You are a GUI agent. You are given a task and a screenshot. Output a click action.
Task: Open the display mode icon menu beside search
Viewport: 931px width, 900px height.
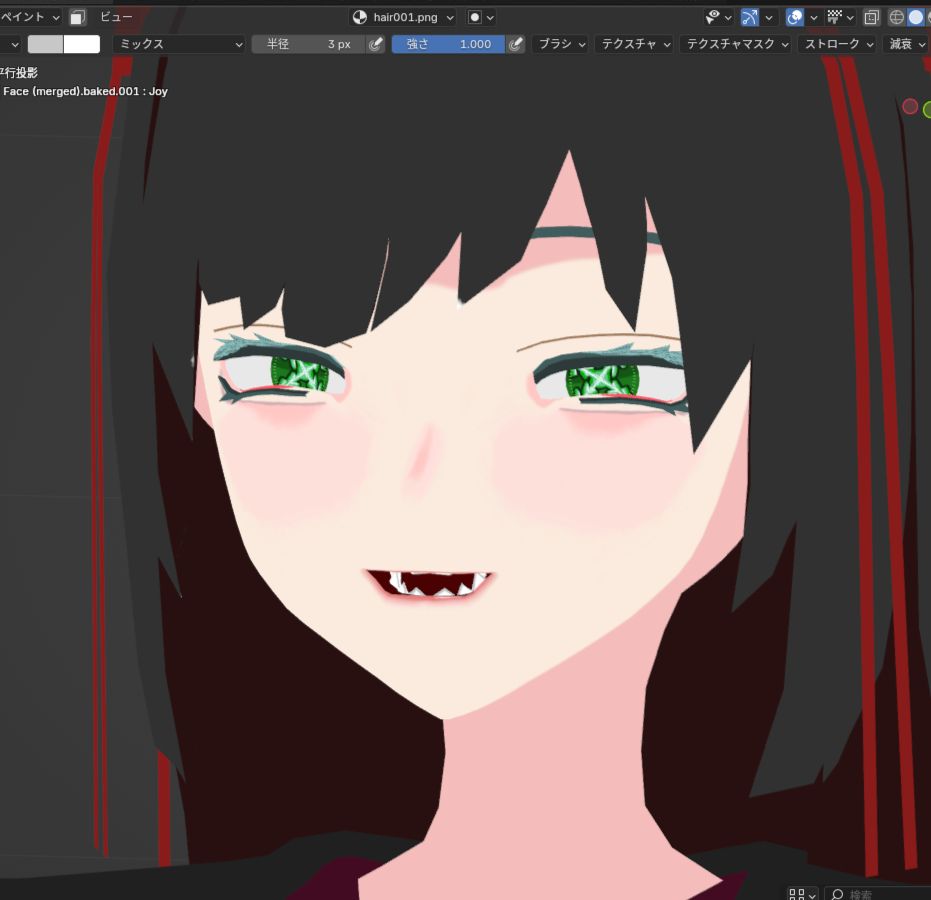pyautogui.click(x=802, y=893)
